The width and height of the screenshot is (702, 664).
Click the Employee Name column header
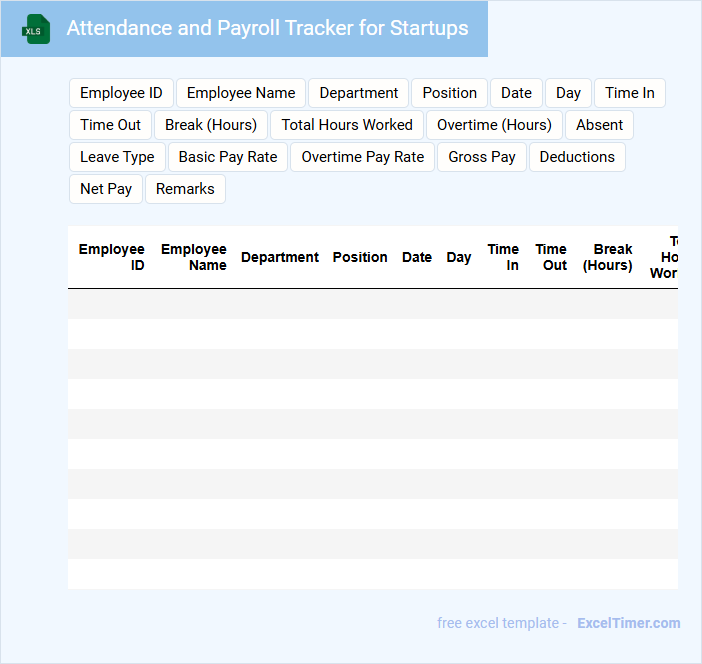pos(194,257)
